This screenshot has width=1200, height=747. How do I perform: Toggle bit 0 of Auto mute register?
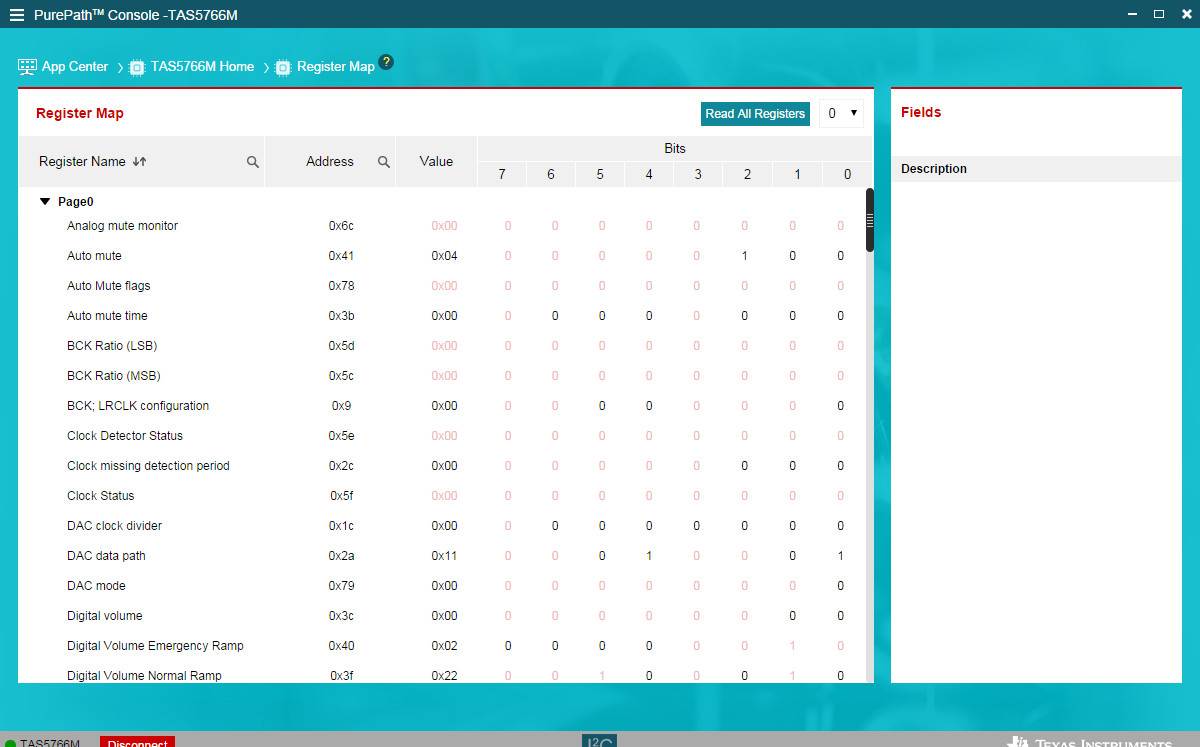(841, 256)
